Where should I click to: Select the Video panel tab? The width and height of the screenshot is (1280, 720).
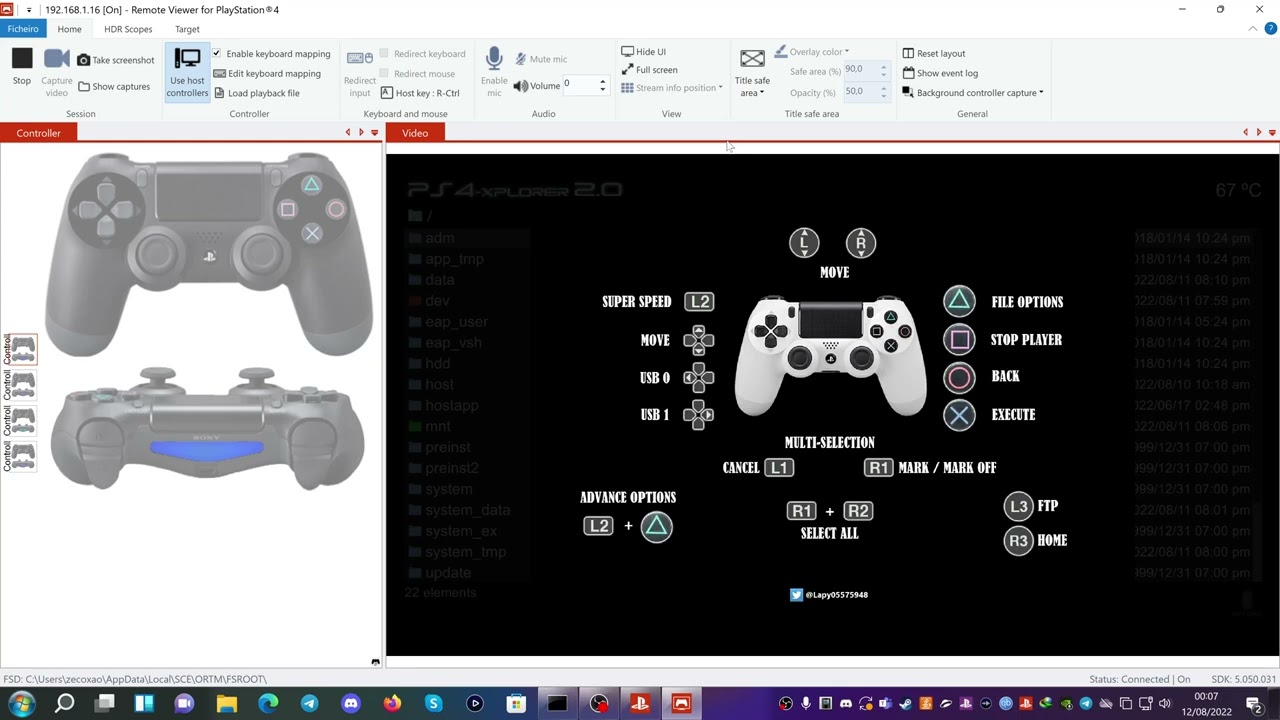[415, 133]
